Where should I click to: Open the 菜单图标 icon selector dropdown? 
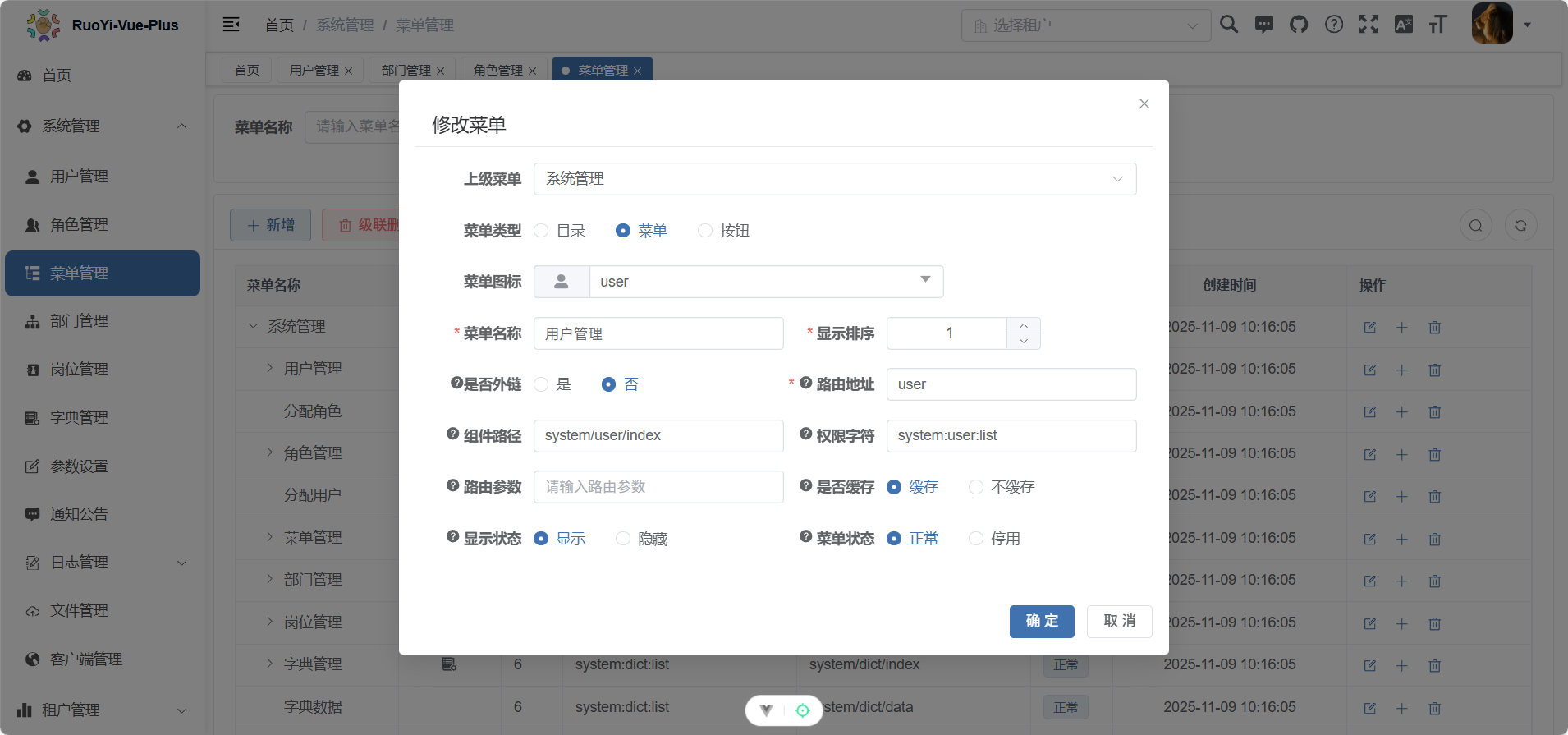click(x=765, y=282)
